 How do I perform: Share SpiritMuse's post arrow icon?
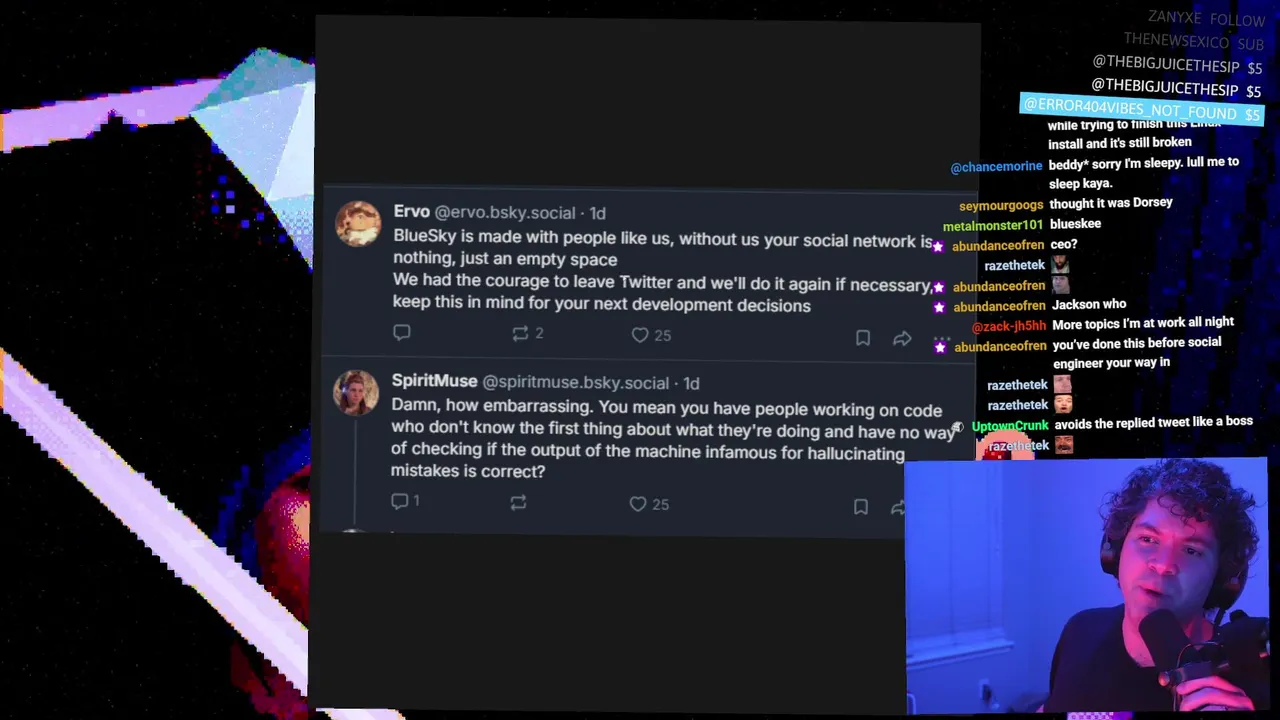click(898, 508)
